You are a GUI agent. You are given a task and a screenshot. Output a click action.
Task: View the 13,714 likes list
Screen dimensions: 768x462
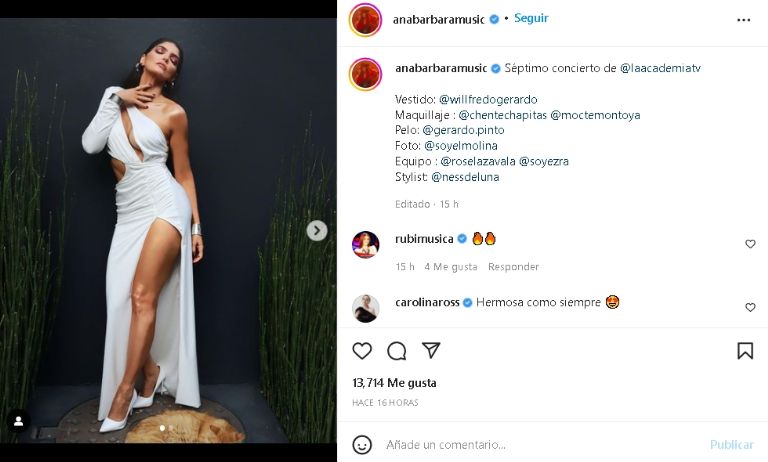pos(394,383)
